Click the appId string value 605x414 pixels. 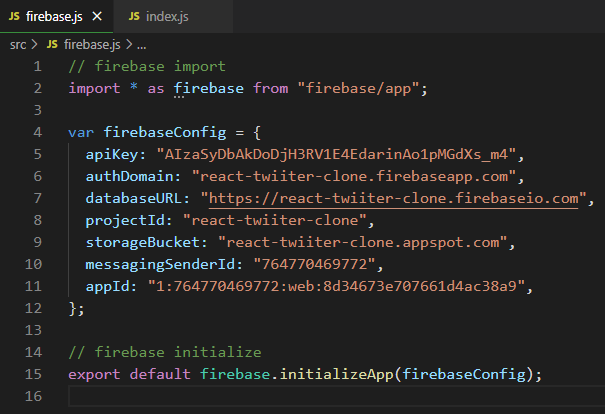click(x=336, y=286)
